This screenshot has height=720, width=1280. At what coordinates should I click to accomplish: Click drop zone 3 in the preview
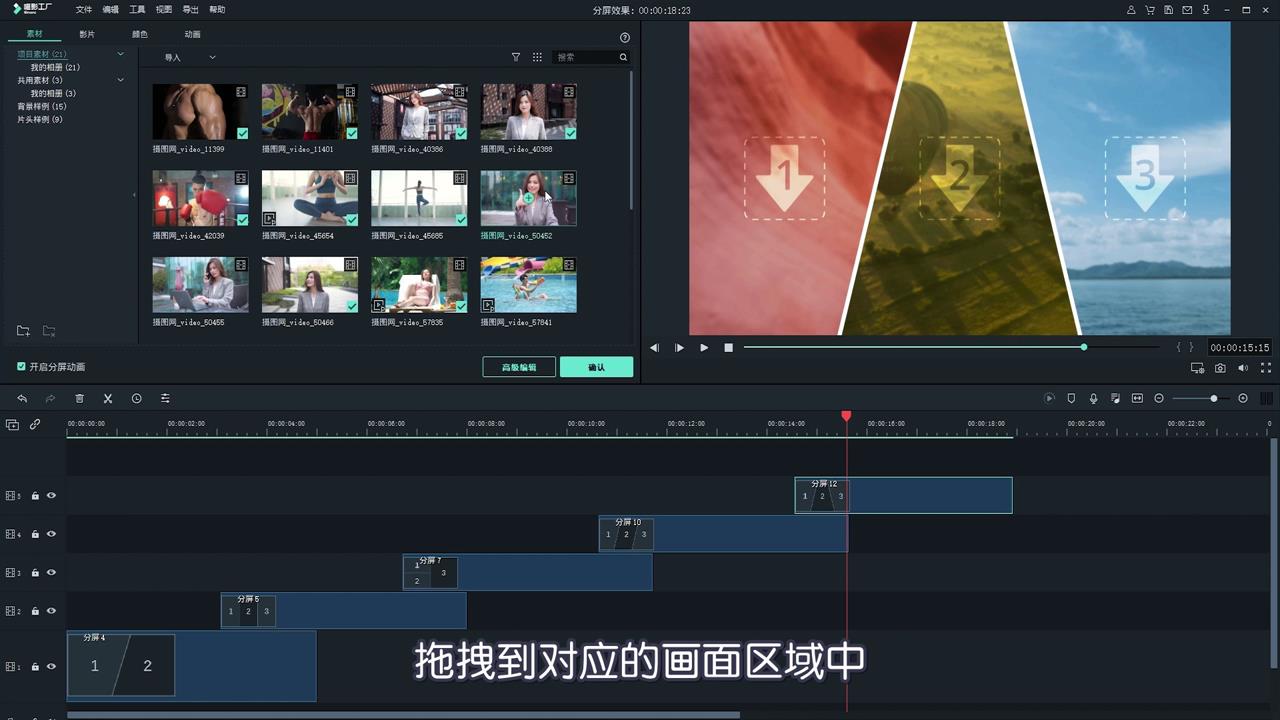pos(1144,178)
